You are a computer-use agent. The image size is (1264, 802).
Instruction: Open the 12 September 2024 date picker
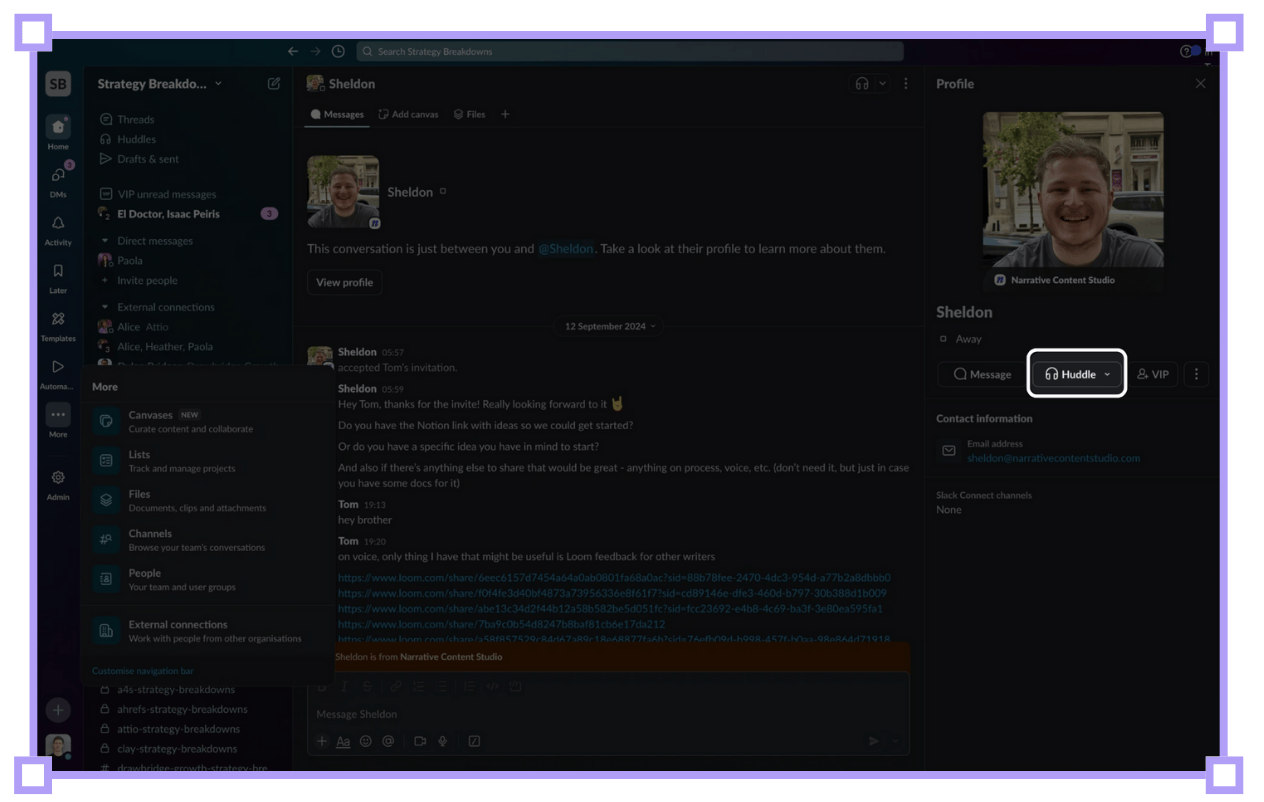tap(610, 326)
